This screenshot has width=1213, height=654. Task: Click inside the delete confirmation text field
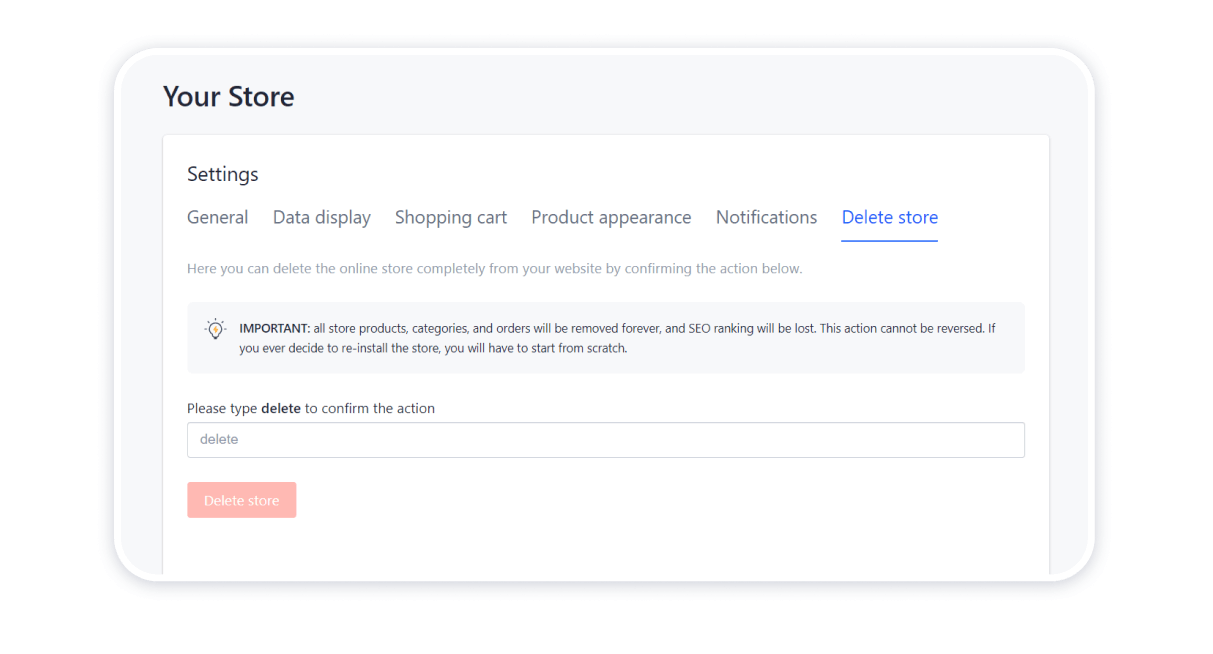[x=605, y=440]
